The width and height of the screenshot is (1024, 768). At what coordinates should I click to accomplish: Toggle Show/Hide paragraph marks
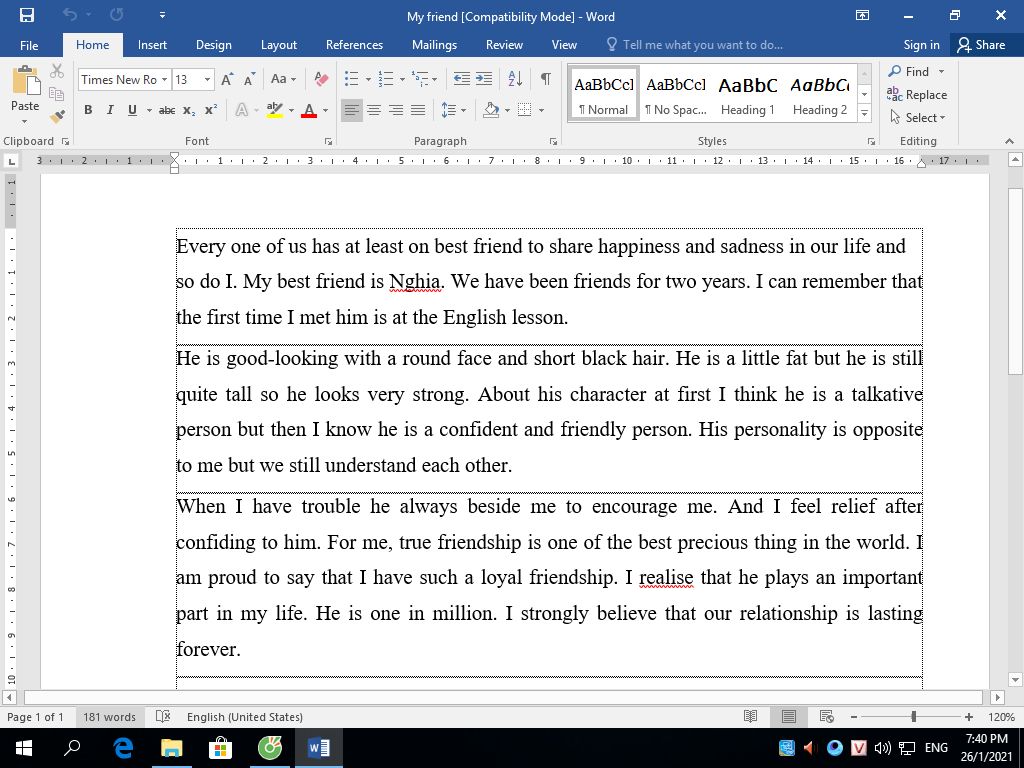tap(545, 79)
